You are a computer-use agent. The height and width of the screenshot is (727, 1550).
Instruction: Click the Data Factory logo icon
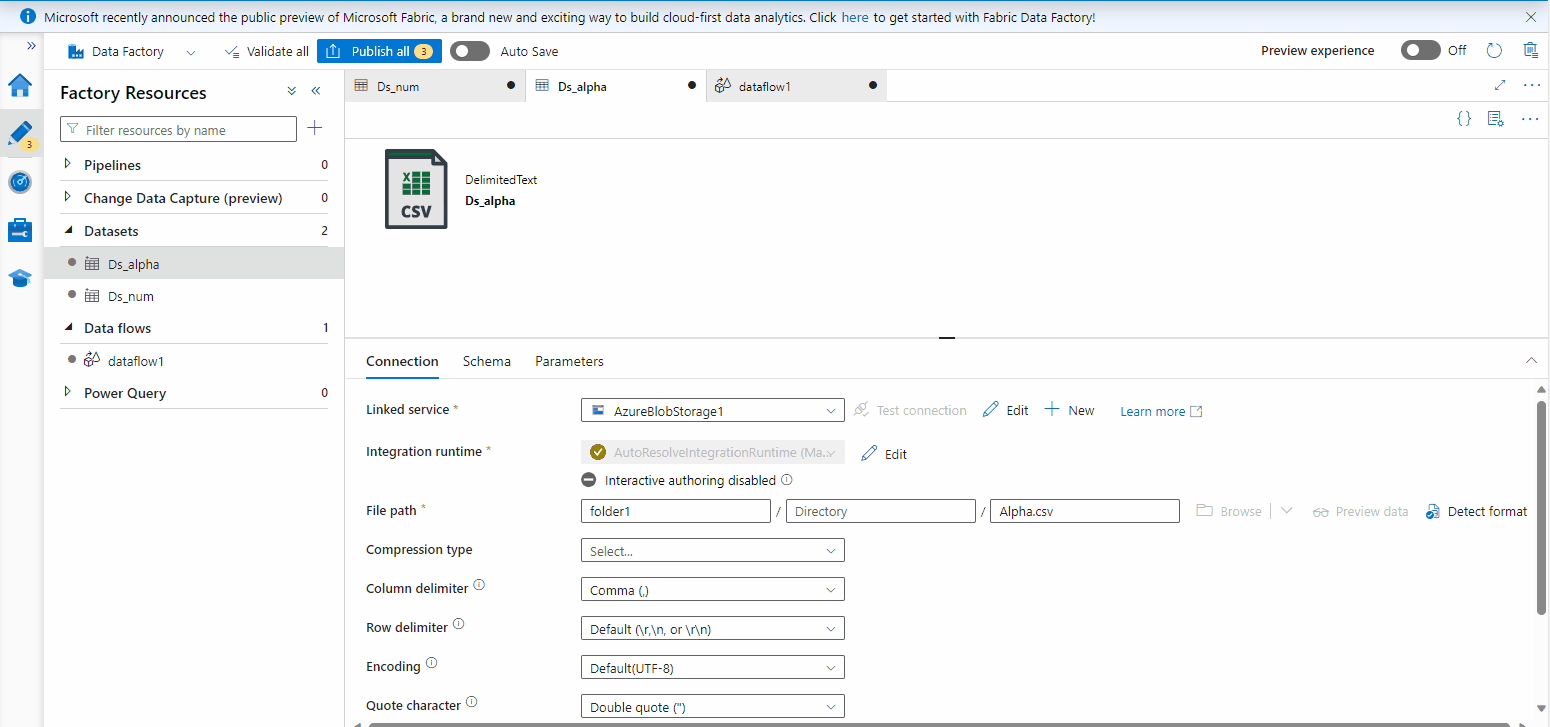75,51
